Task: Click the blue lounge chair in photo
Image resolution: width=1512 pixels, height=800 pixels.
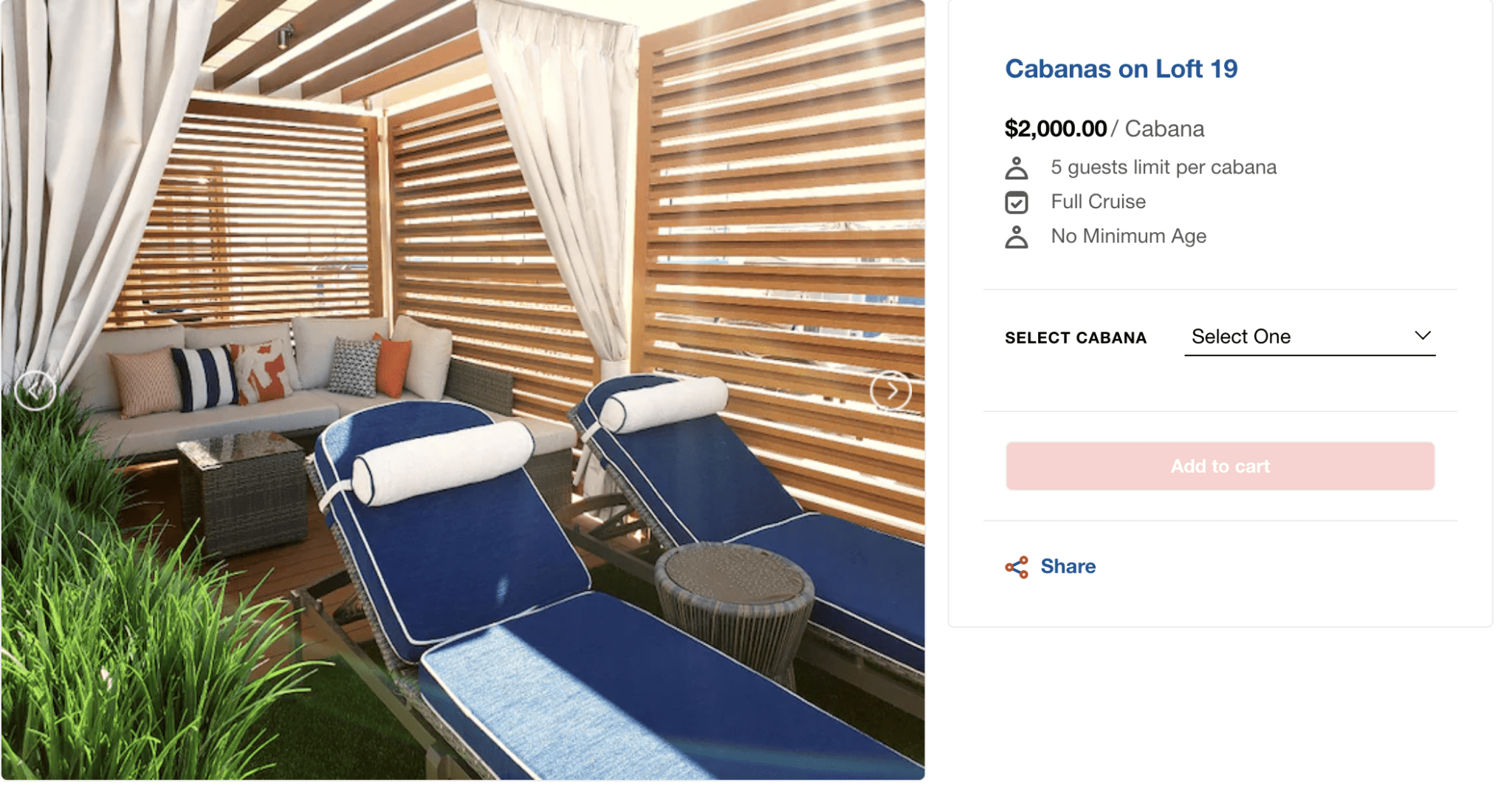Action: tap(517, 591)
